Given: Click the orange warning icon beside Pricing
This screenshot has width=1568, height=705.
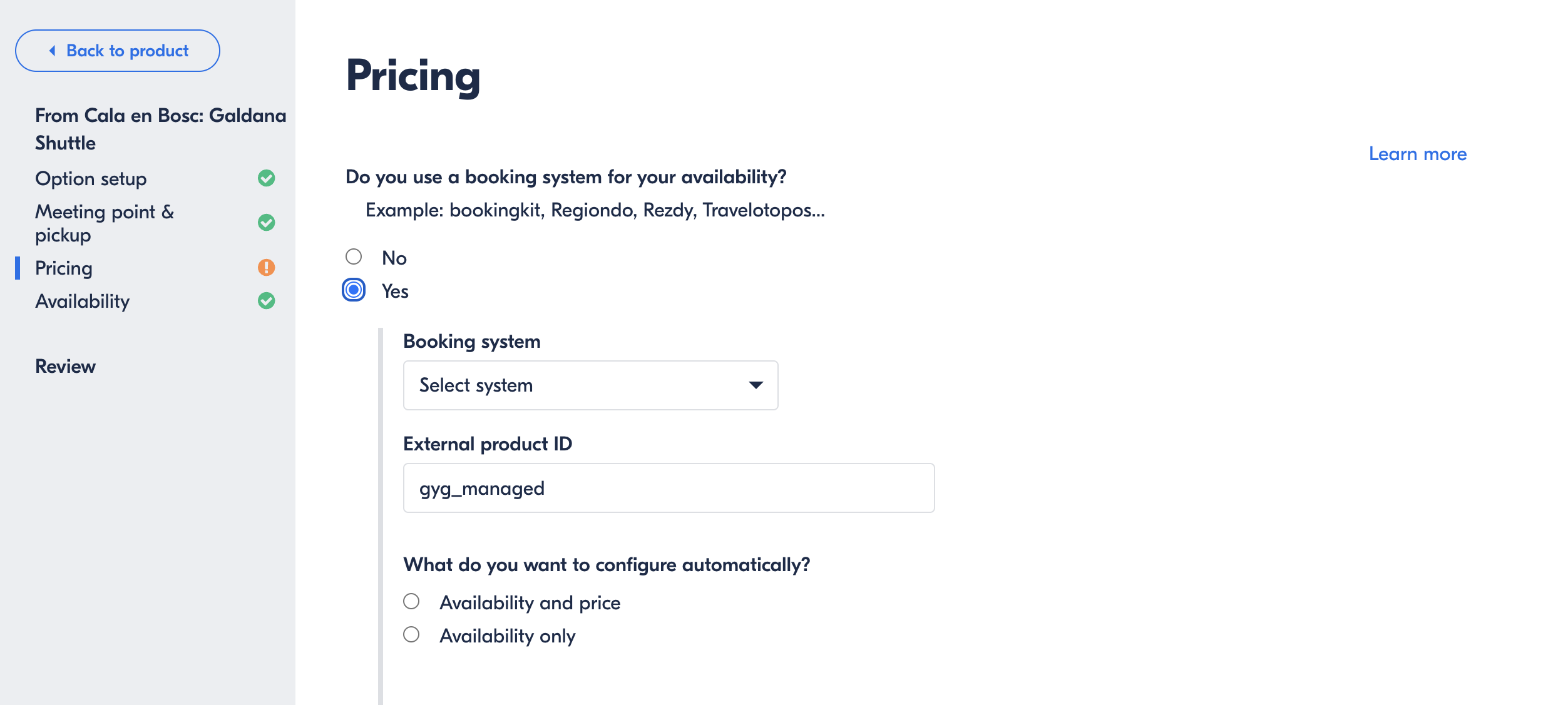Looking at the screenshot, I should 267,268.
